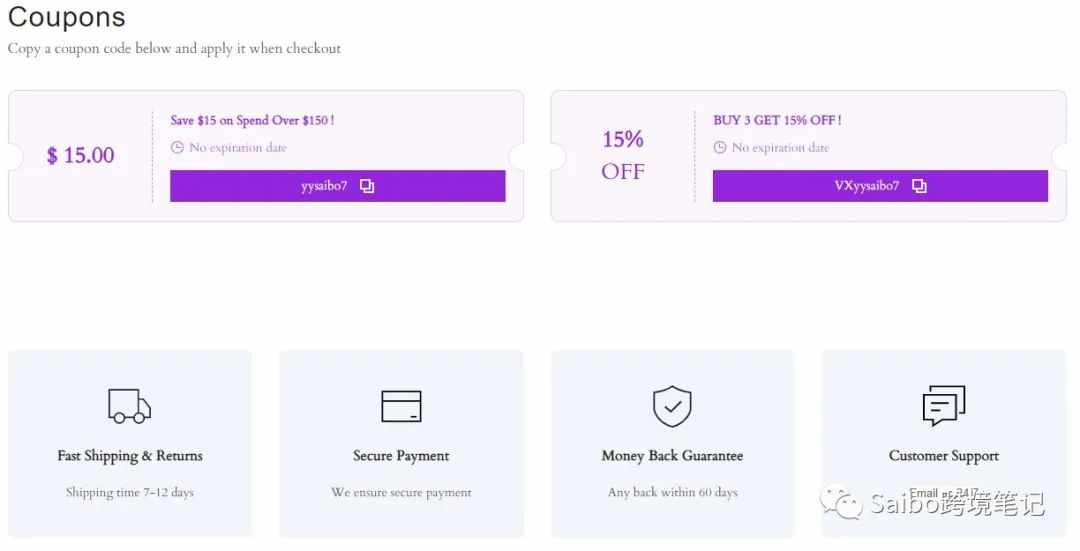Click the $ 15.00 coupon amount
Viewport: 1080px width, 551px height.
click(x=81, y=155)
